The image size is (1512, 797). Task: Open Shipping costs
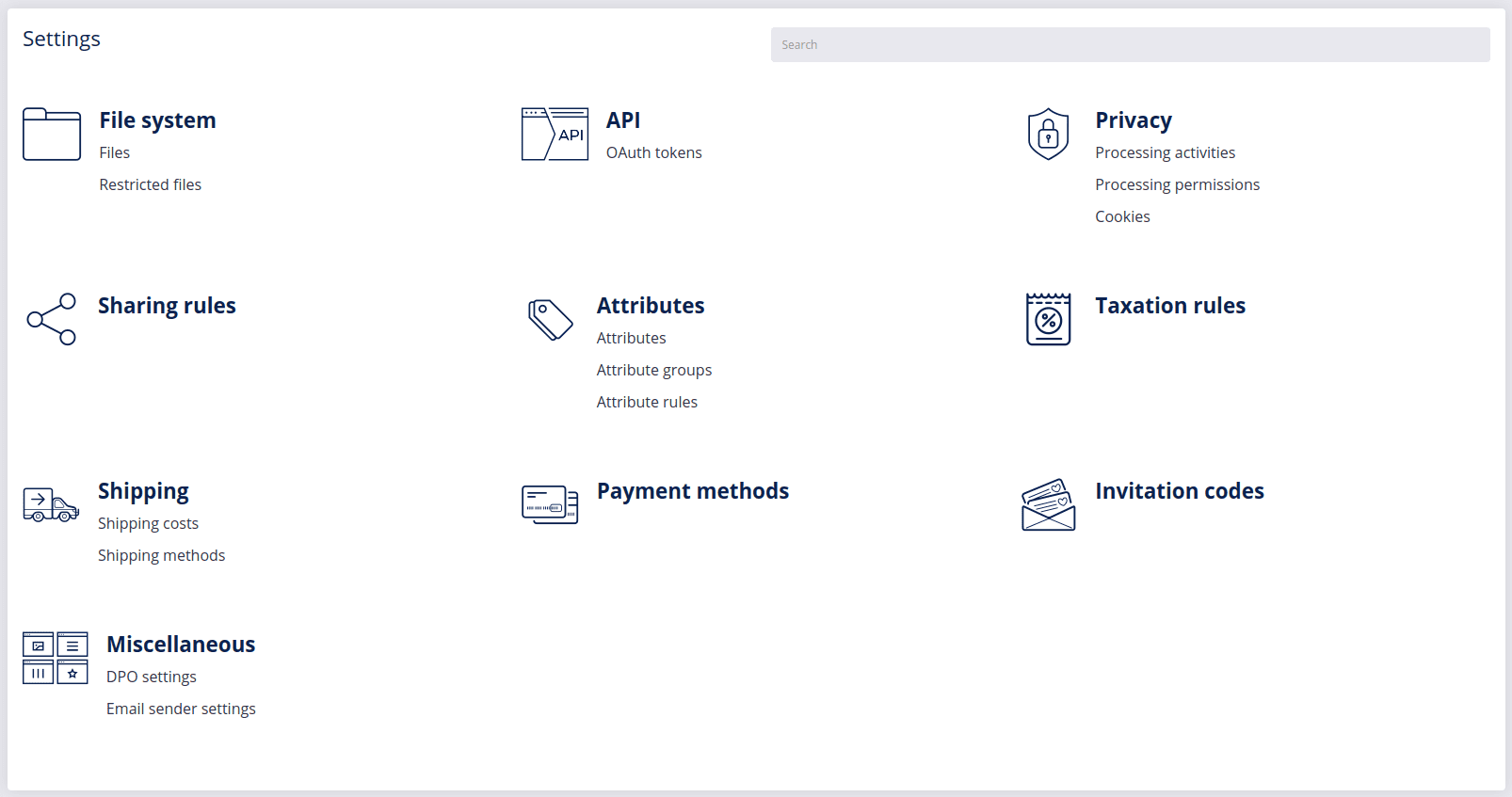point(148,523)
